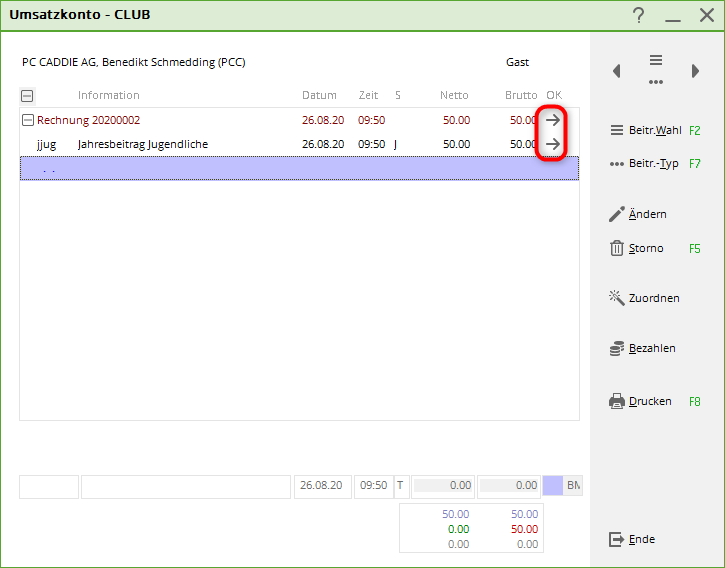Click the article code input field
725x568 pixels.
tap(49, 487)
